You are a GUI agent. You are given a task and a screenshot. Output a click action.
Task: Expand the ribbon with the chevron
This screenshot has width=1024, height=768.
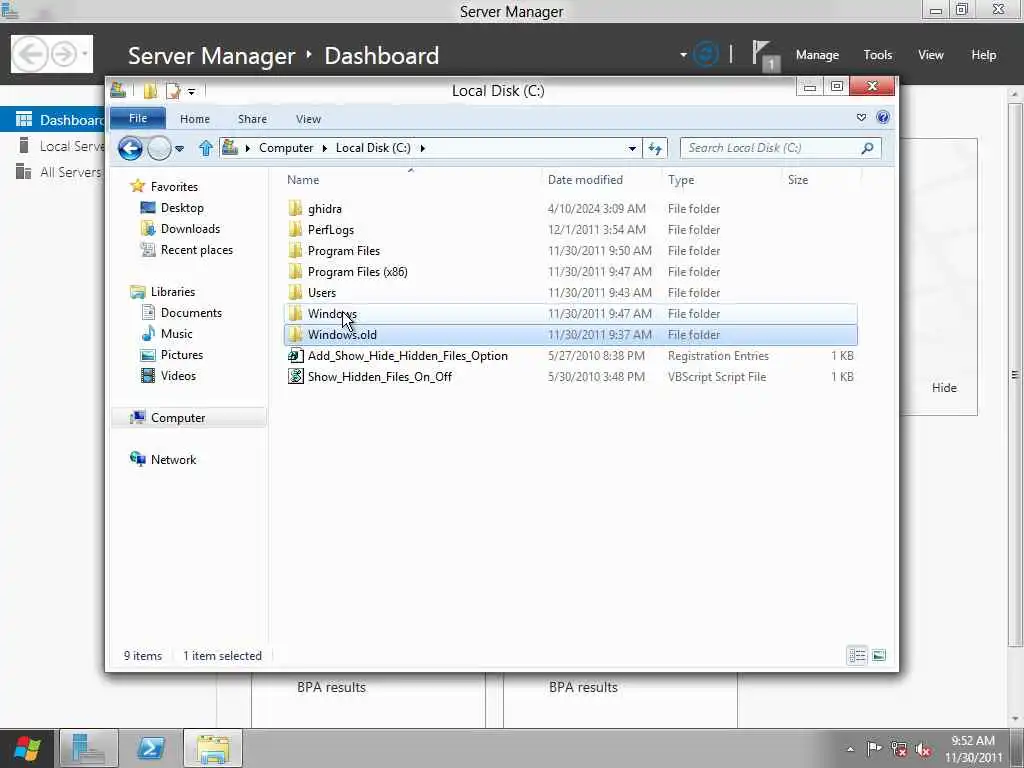[861, 118]
